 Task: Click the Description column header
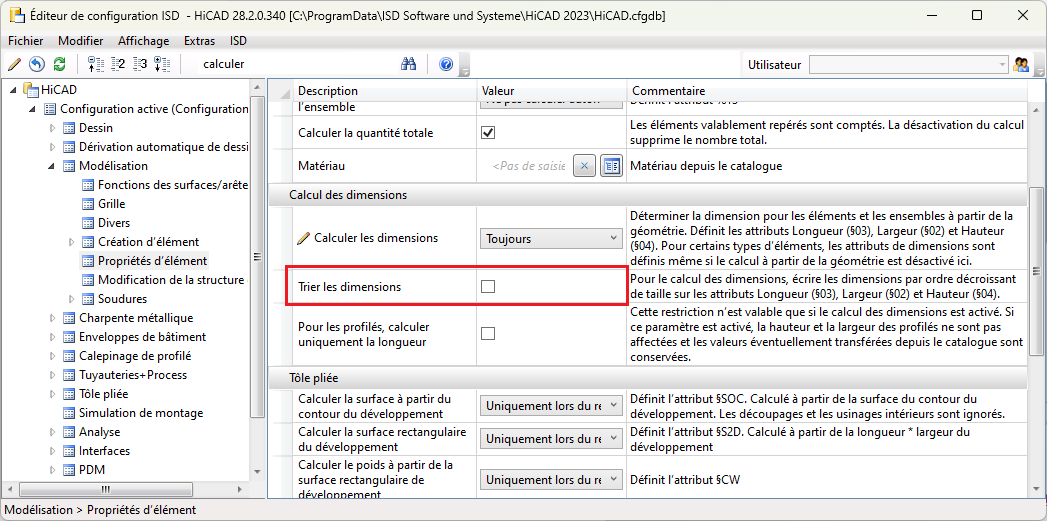click(384, 91)
